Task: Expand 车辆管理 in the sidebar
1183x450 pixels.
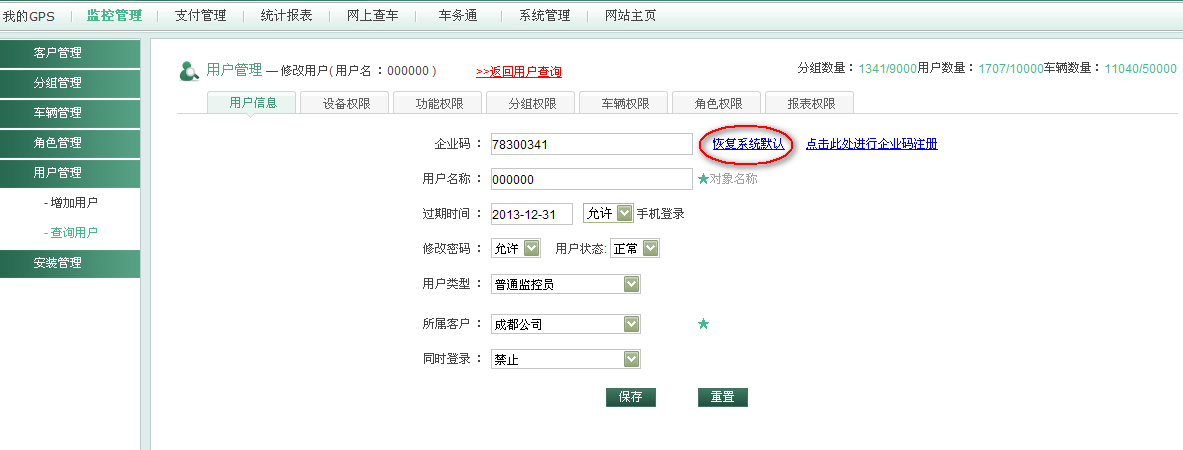Action: tap(70, 113)
